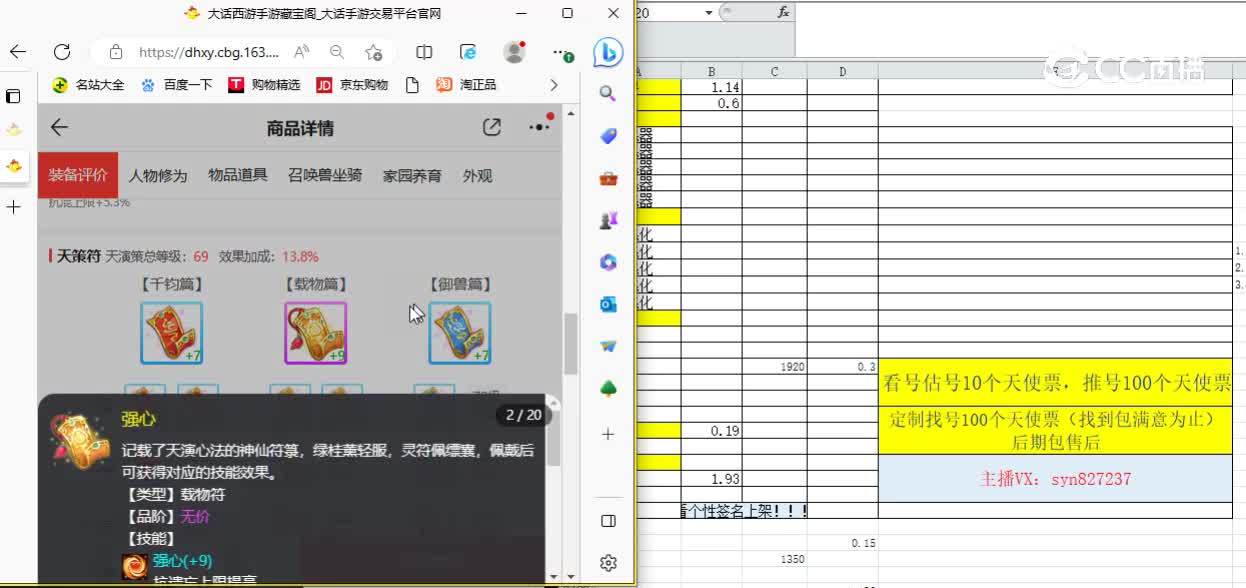The width and height of the screenshot is (1246, 588).
Task: Select the 御兽篇 blue talisman +7
Action: pos(459,333)
